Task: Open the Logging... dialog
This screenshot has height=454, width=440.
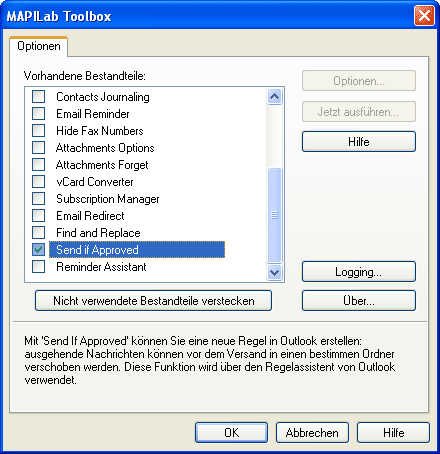Action: (x=359, y=272)
